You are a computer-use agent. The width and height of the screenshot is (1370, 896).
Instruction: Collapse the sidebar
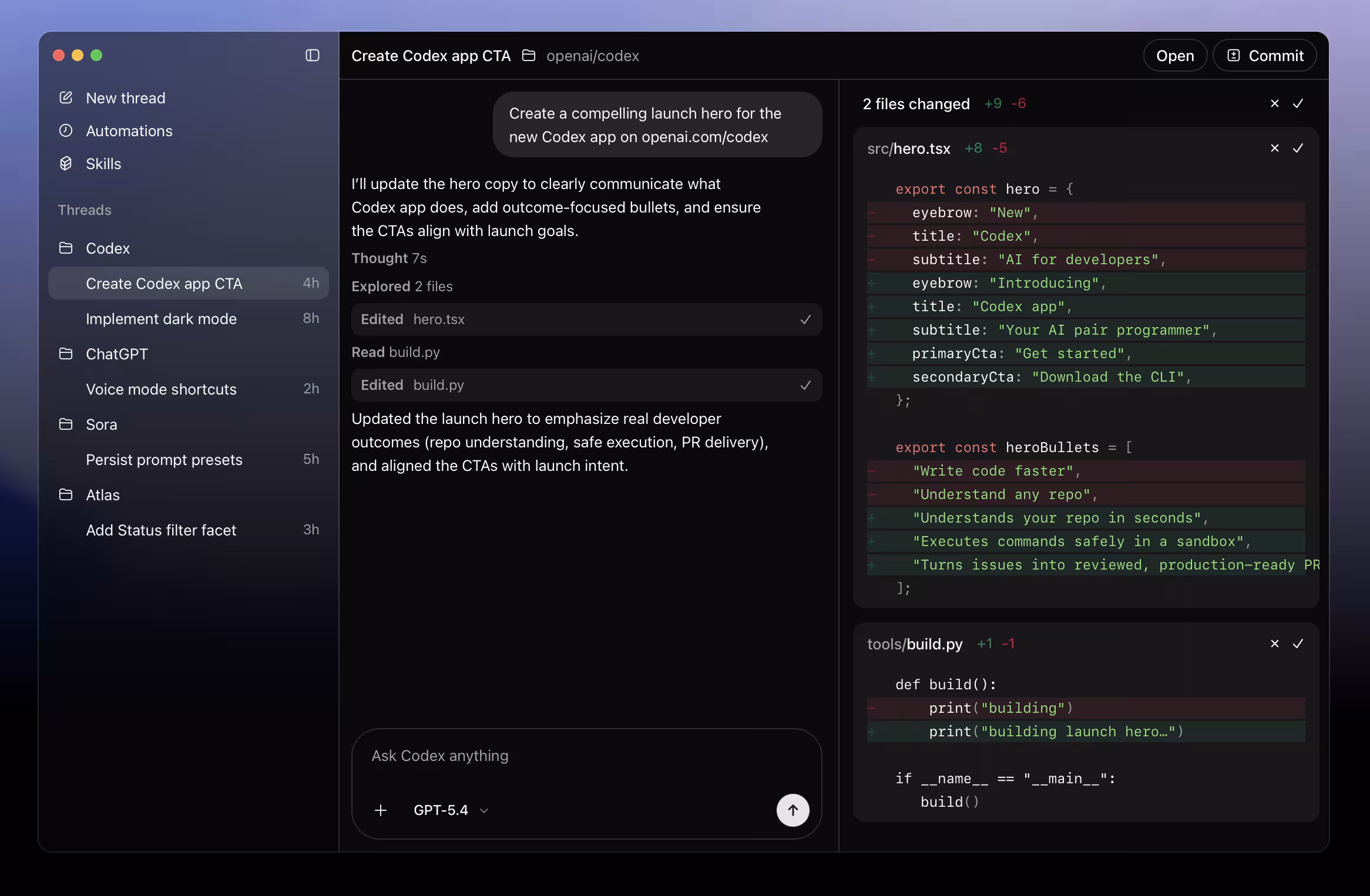pyautogui.click(x=313, y=55)
